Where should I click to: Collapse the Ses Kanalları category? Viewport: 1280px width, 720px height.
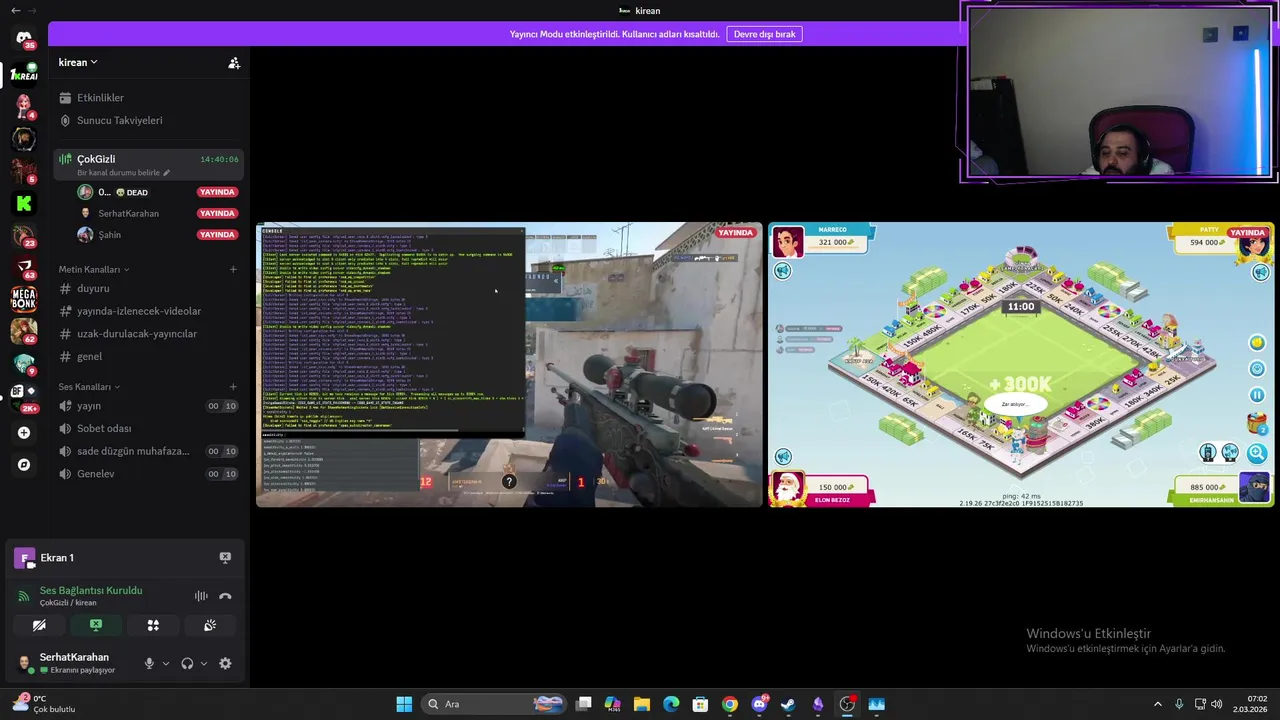[89, 387]
